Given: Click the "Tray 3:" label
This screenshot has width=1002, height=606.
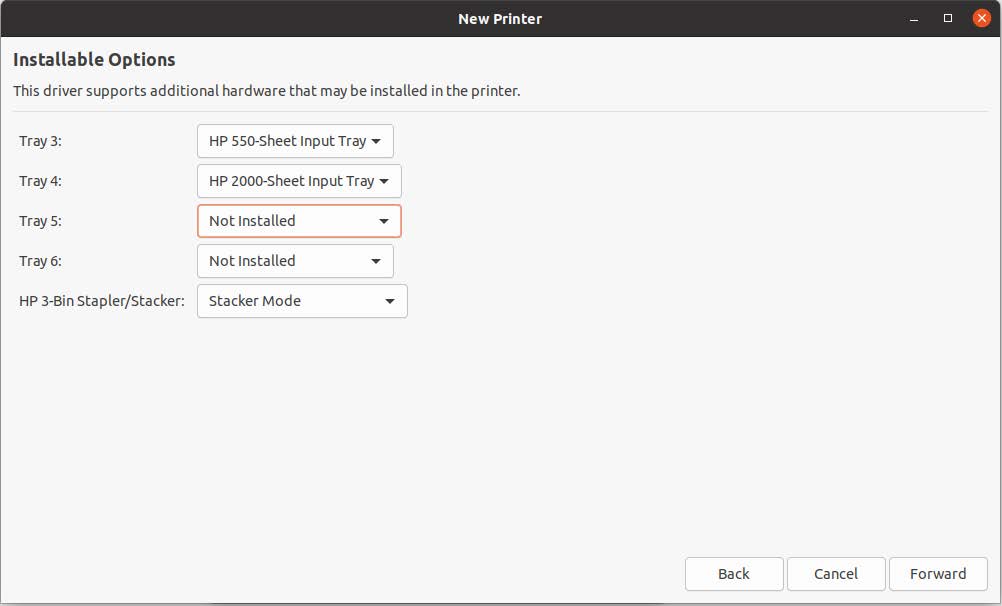Looking at the screenshot, I should point(40,141).
